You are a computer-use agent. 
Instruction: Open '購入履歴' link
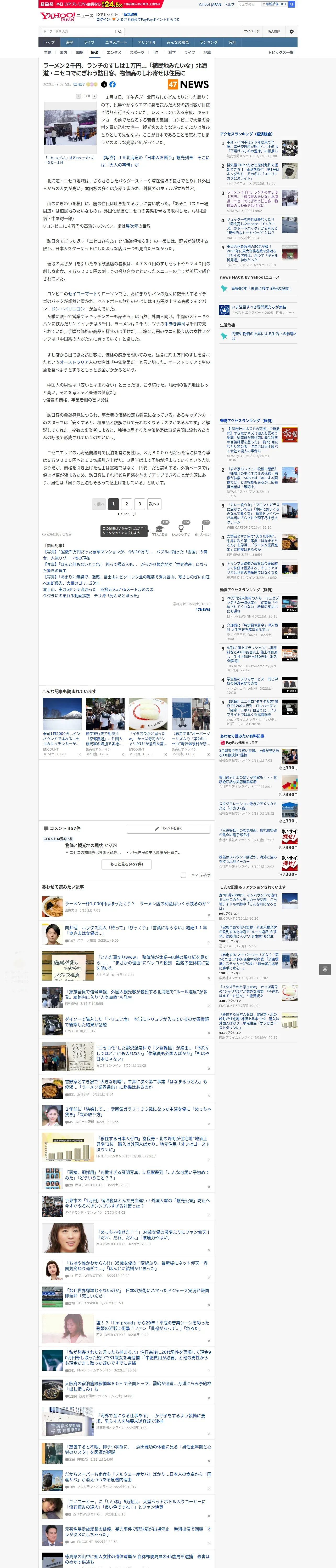[x=274, y=31]
